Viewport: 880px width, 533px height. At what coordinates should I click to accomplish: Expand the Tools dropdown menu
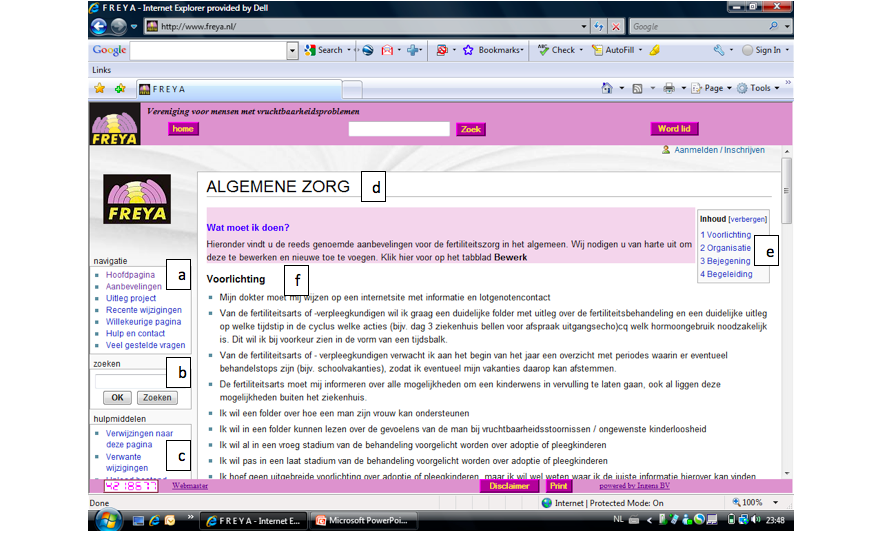[760, 88]
